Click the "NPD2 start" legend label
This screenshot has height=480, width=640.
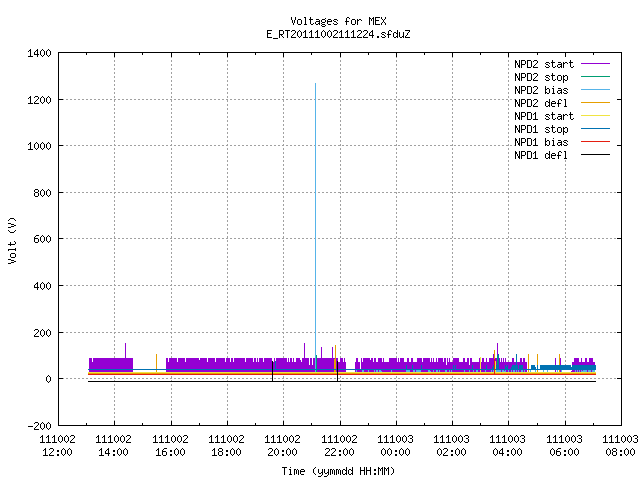pos(544,64)
